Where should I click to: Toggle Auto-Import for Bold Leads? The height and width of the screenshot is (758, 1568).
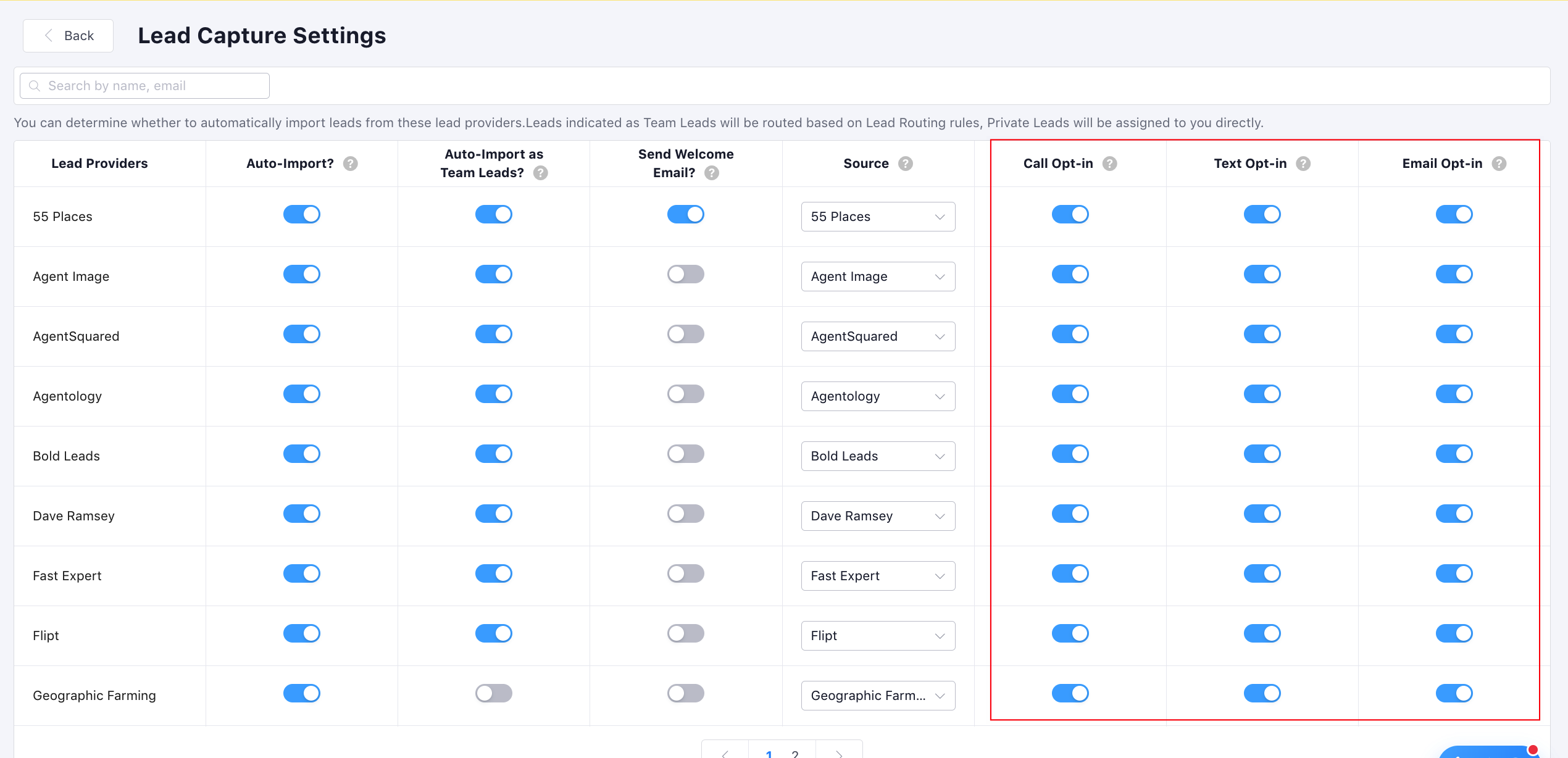coord(302,454)
